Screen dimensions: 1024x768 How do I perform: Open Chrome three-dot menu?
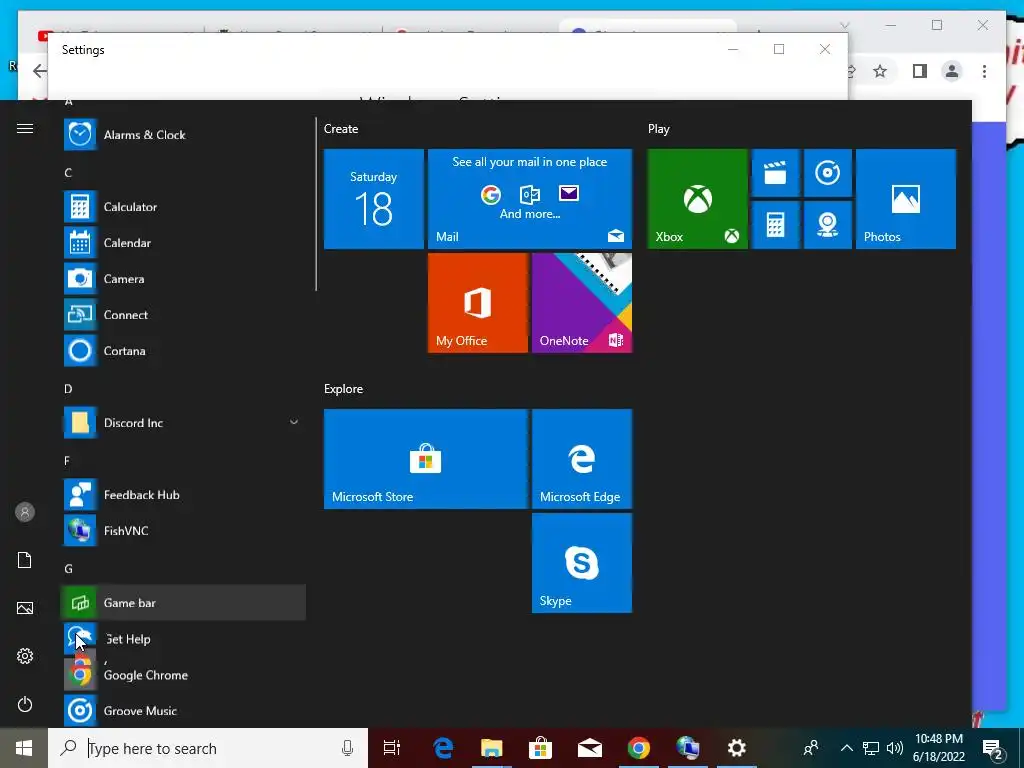[984, 71]
